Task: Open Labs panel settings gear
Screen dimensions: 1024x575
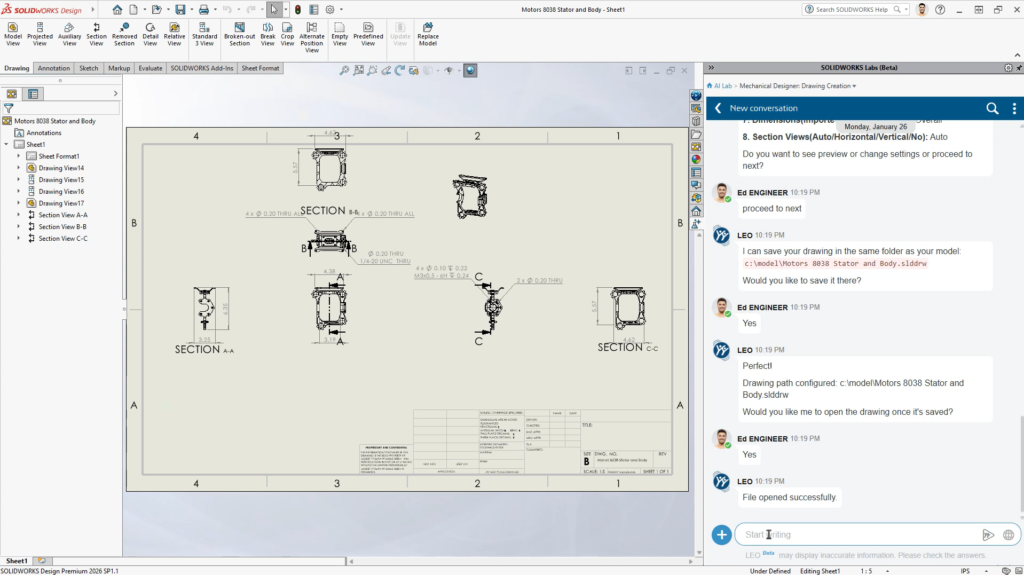Action: 1008,68
